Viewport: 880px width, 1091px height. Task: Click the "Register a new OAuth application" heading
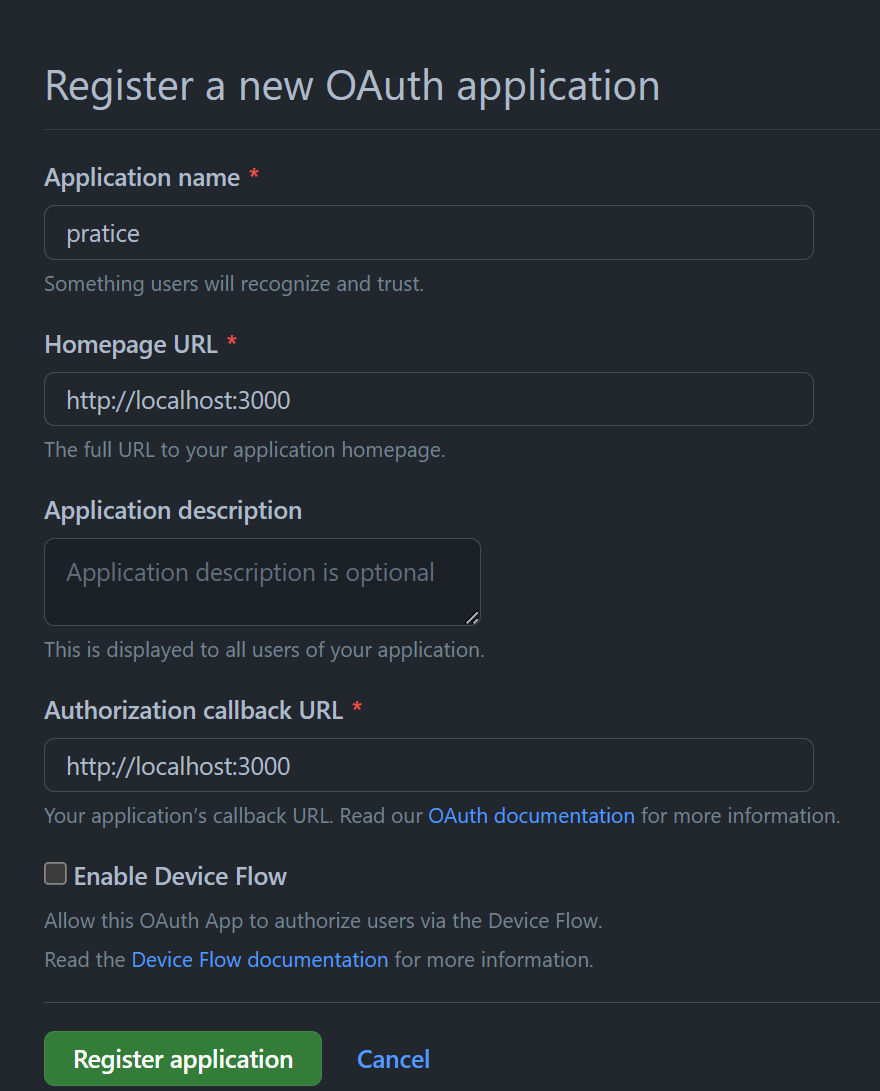coord(352,86)
